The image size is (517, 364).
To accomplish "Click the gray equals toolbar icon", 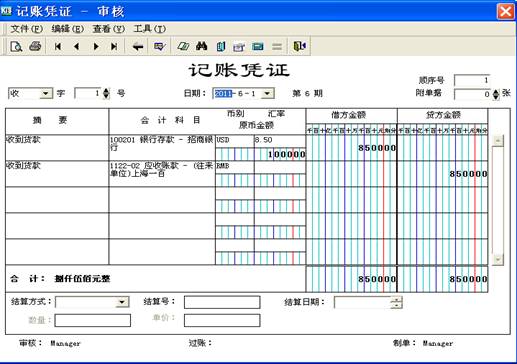I will point(277,47).
